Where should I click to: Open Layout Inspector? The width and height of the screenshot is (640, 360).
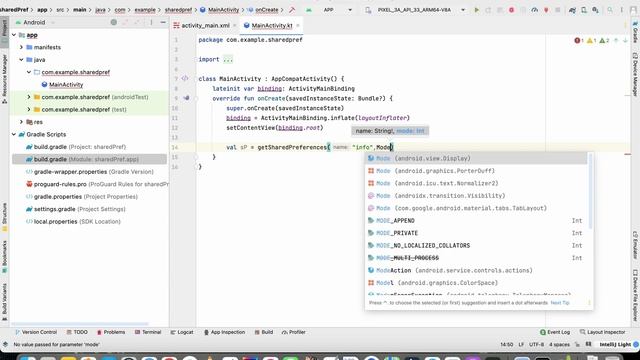pyautogui.click(x=602, y=332)
